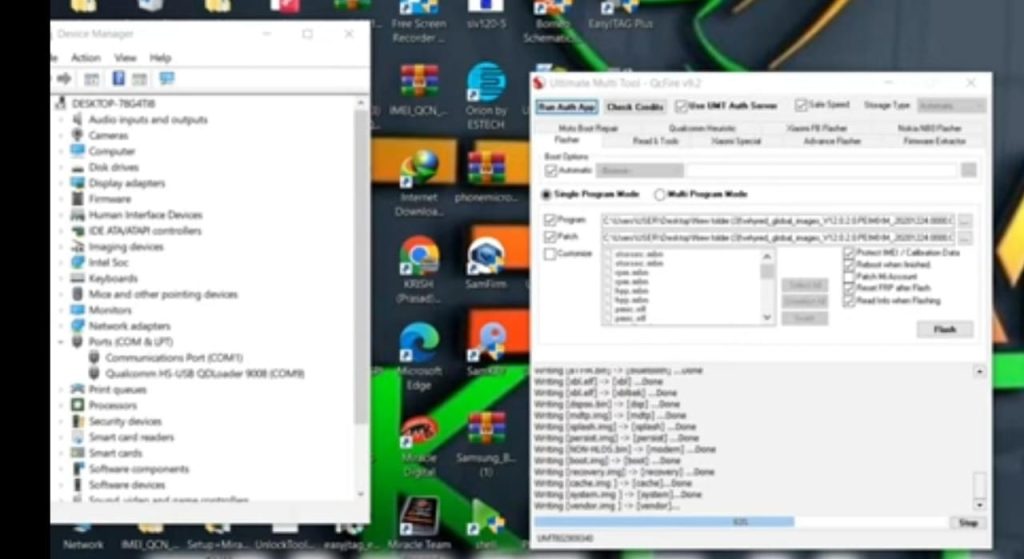The image size is (1024, 559).
Task: Select Qualcomm HS-USB QDLoader 9008 (COM9) device
Action: [x=204, y=374]
